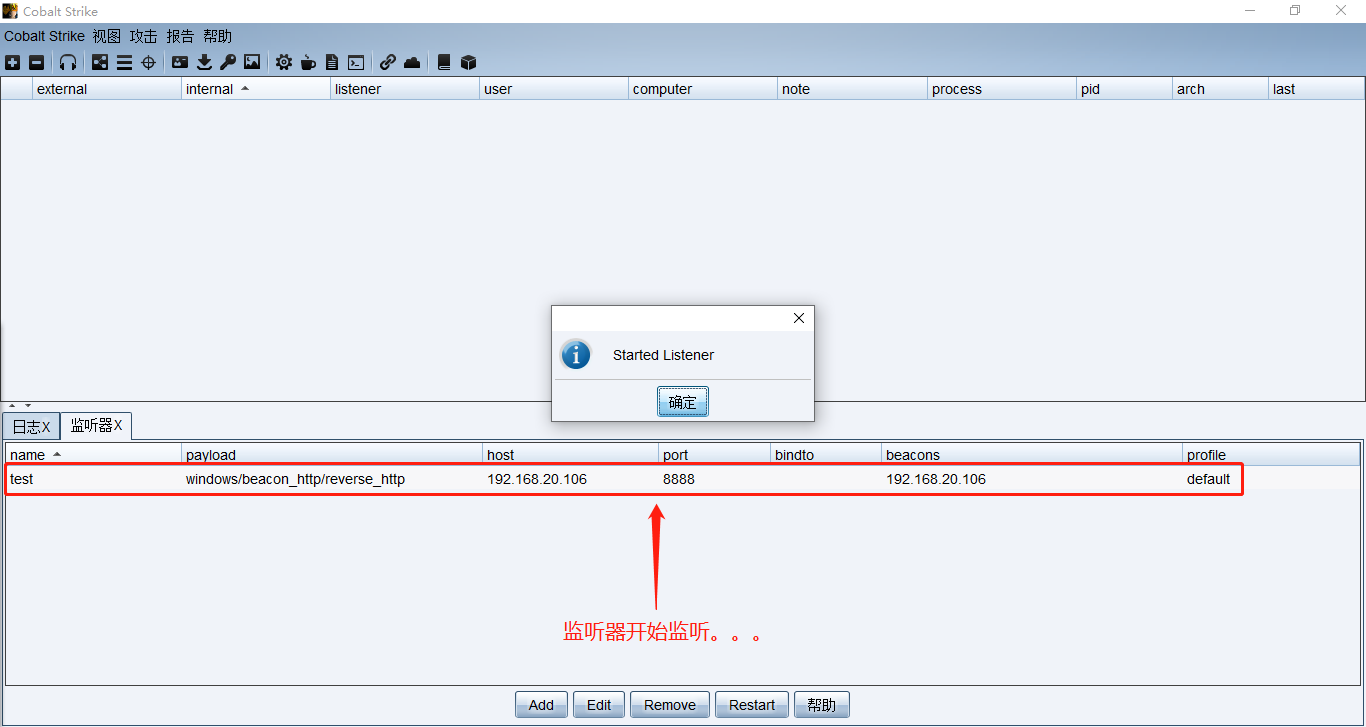The width and height of the screenshot is (1366, 727).
Task: Generate MS Office macro via the document icon
Action: coord(332,62)
